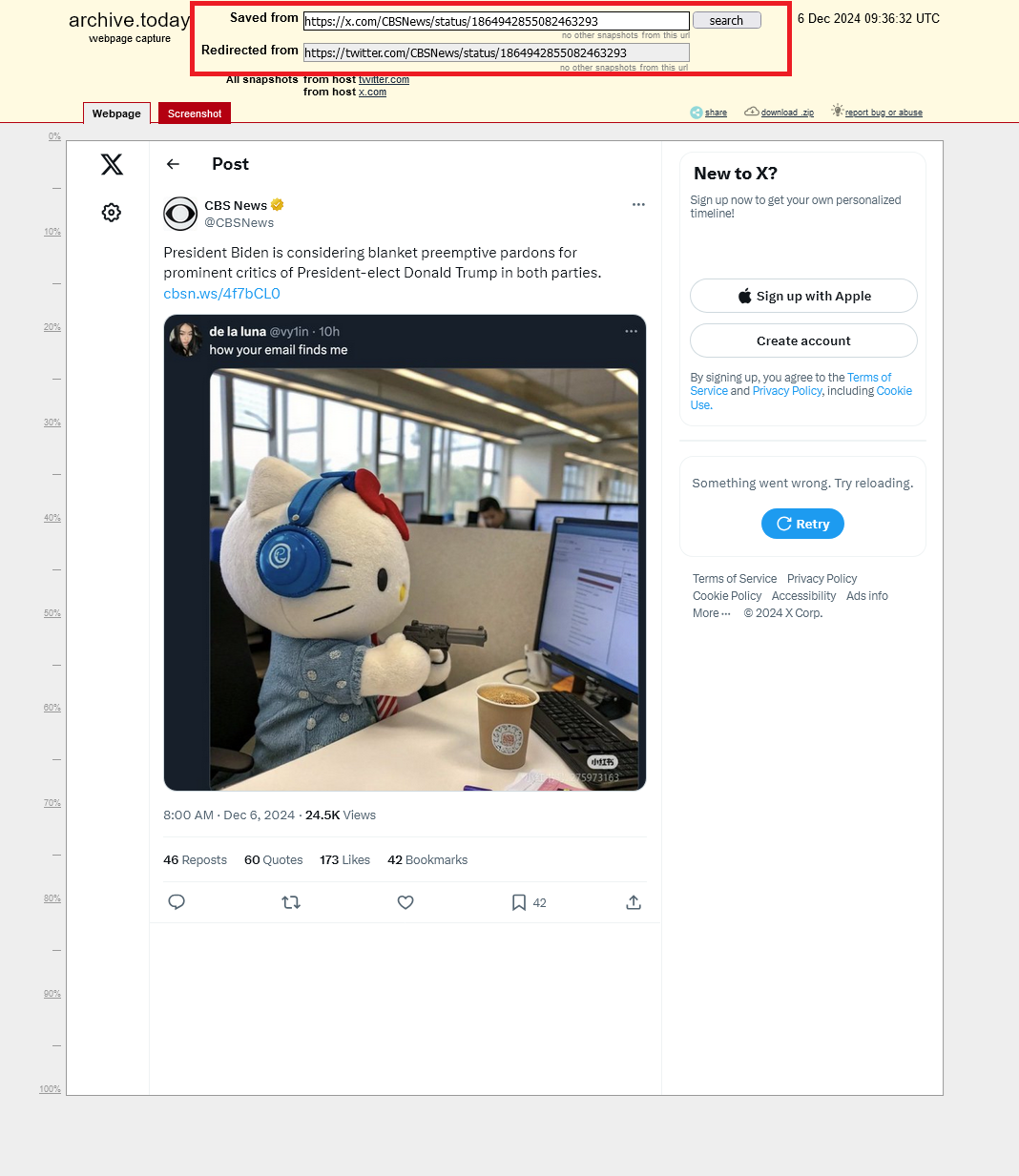The height and width of the screenshot is (1176, 1019).
Task: Click the share upload icon
Action: coord(634,902)
